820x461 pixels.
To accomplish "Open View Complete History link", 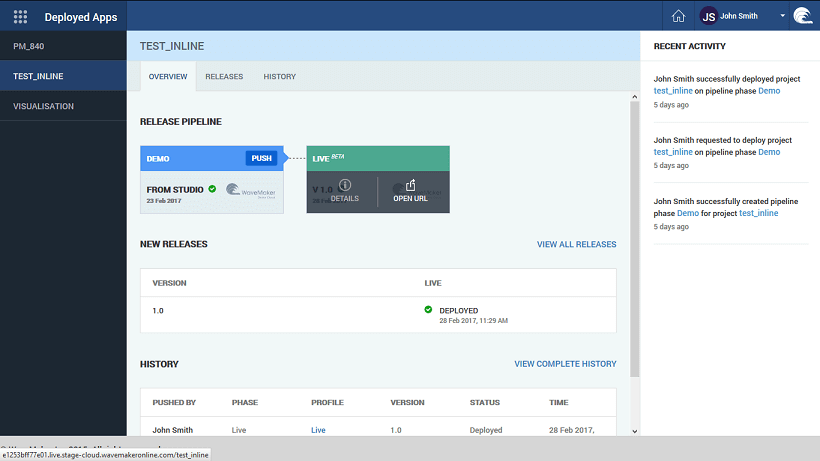I will tap(565, 364).
